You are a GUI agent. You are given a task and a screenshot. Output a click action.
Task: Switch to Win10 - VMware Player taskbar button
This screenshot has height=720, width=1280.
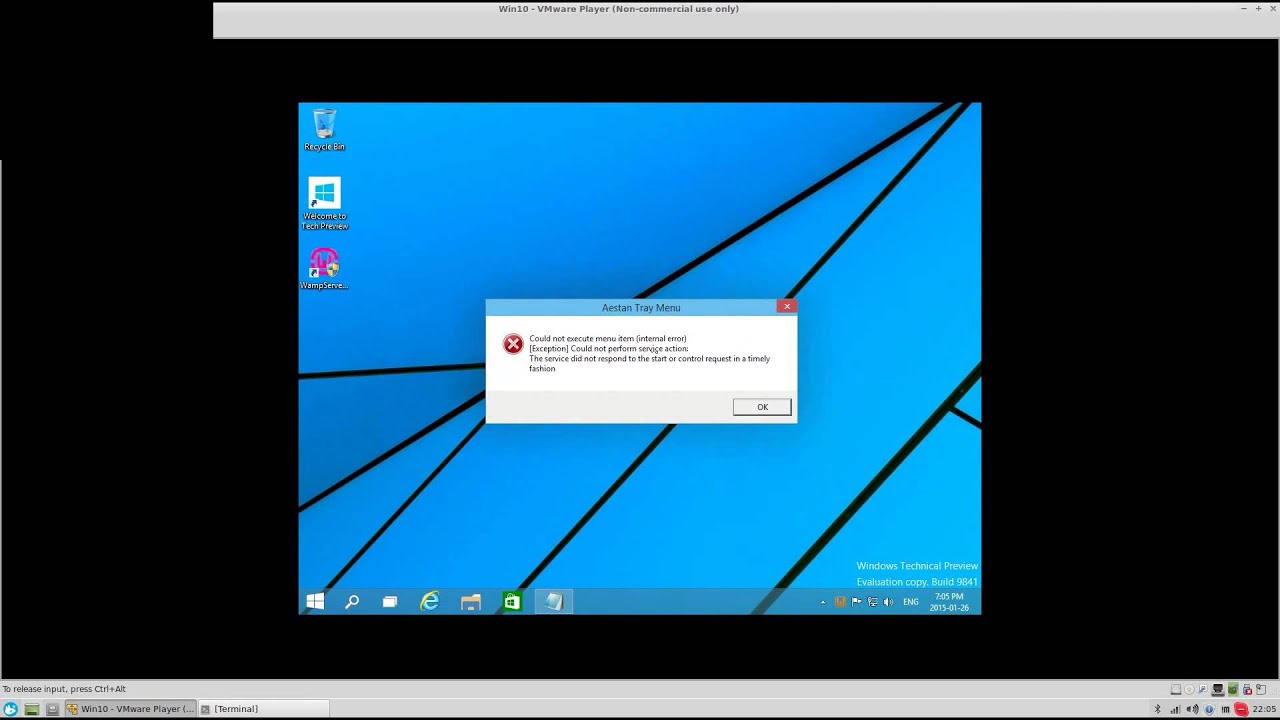click(x=131, y=709)
